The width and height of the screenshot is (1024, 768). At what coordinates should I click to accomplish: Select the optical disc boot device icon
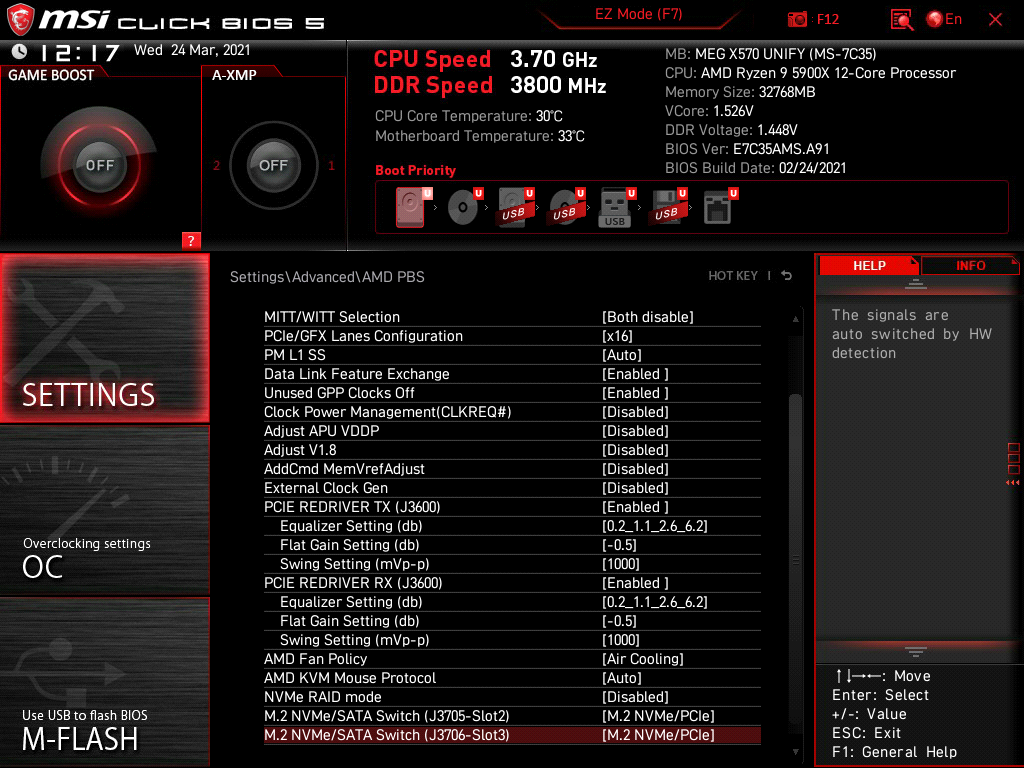[x=463, y=207]
